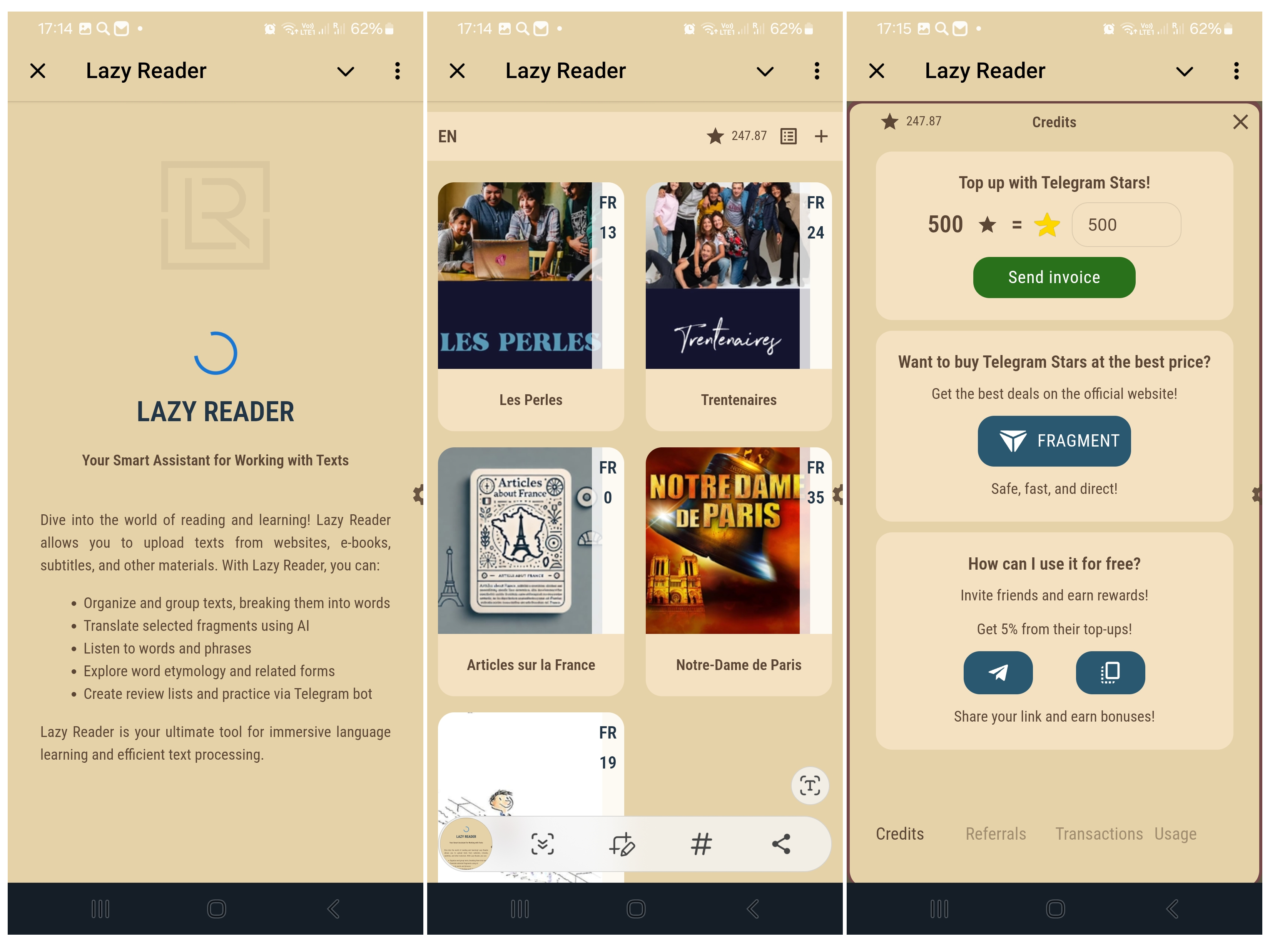Tap the EN language selector
1270x952 pixels.
pyautogui.click(x=448, y=137)
